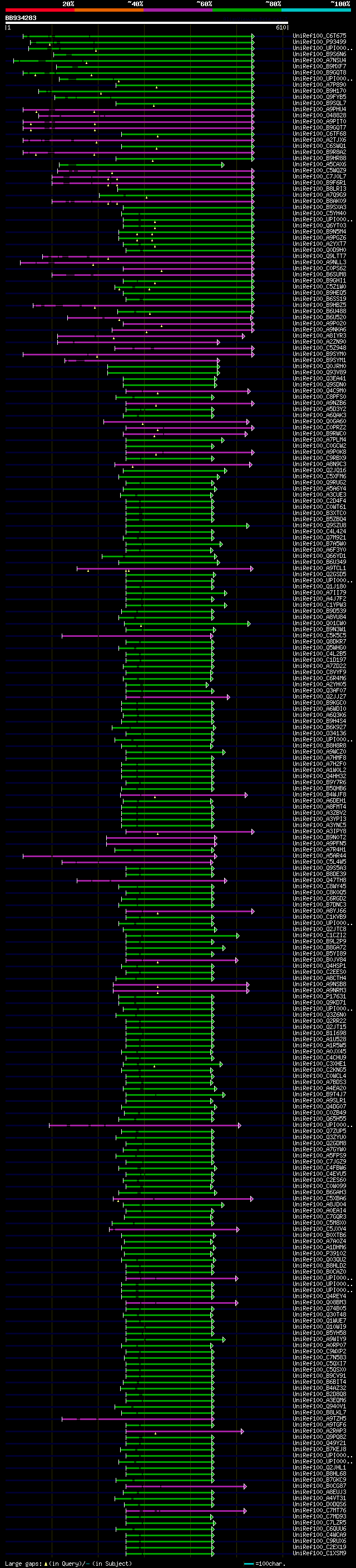This screenshot has width=356, height=1568.
Task: Select label UniRef100_A2YXT7
Action: 319,244
